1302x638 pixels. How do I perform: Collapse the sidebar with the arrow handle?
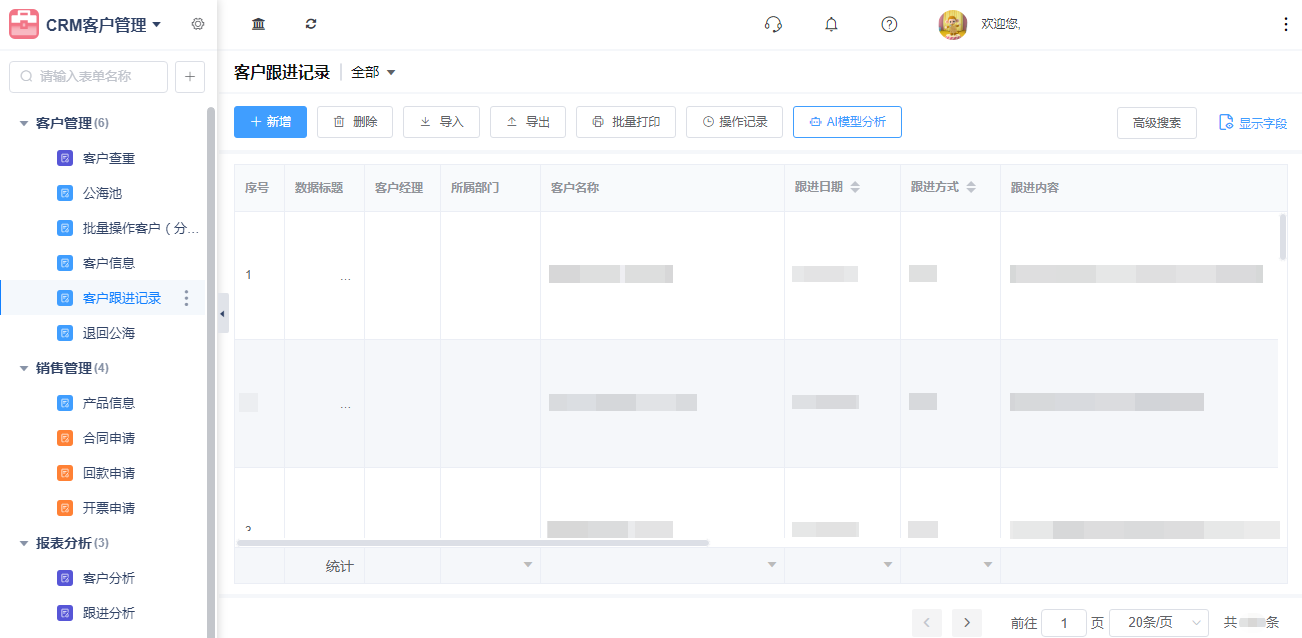tap(223, 313)
